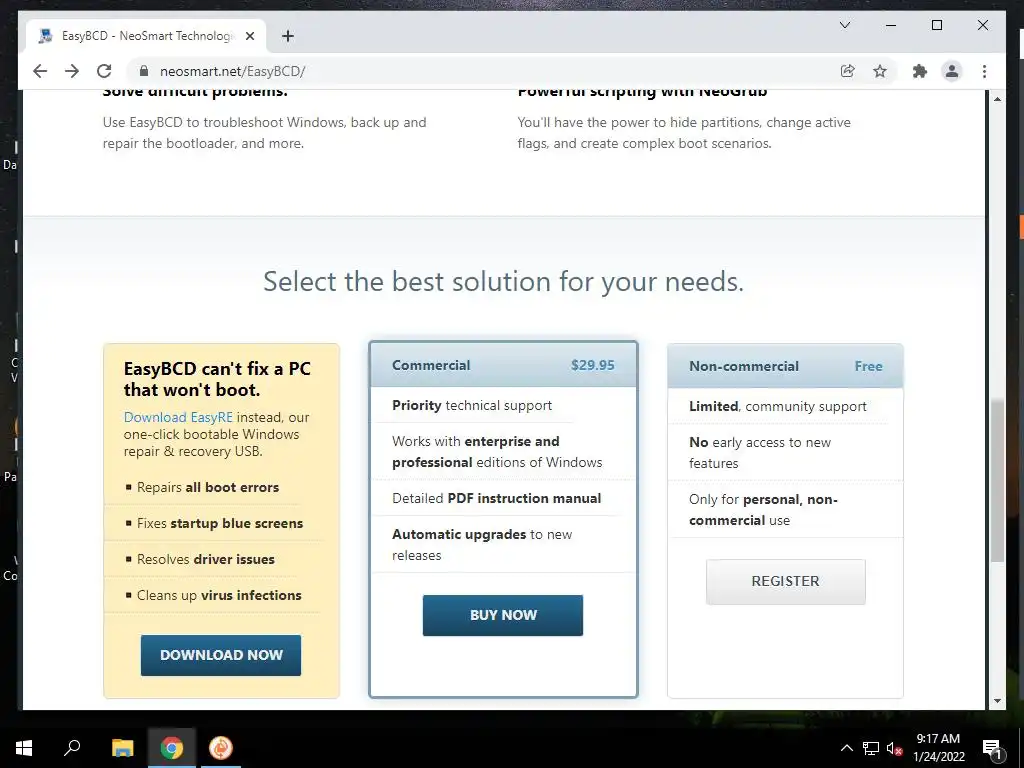Open File Explorer from taskbar
1024x768 pixels.
pos(122,748)
